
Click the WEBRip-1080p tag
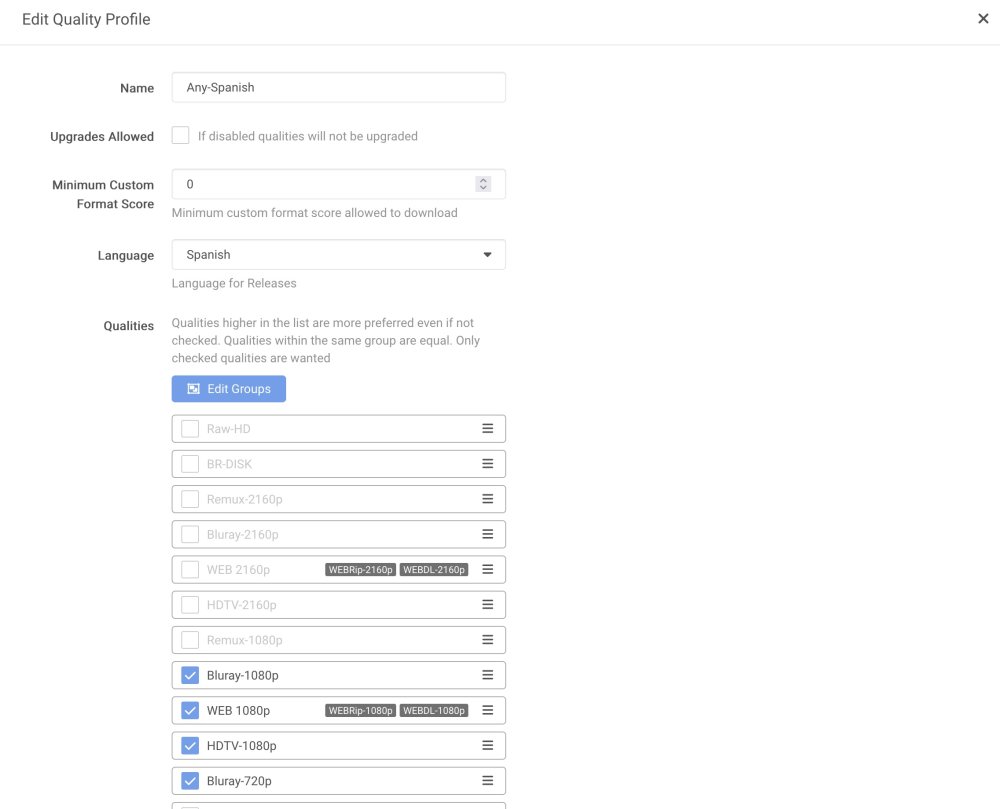360,710
